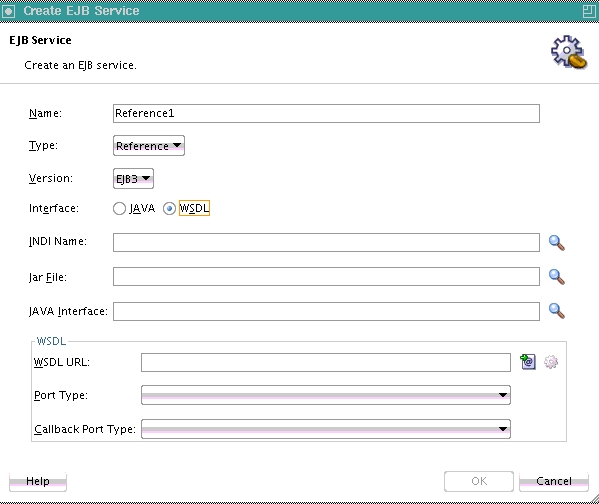Screen dimensions: 599x504
Task: Click the Cancel button
Action: coord(554,481)
